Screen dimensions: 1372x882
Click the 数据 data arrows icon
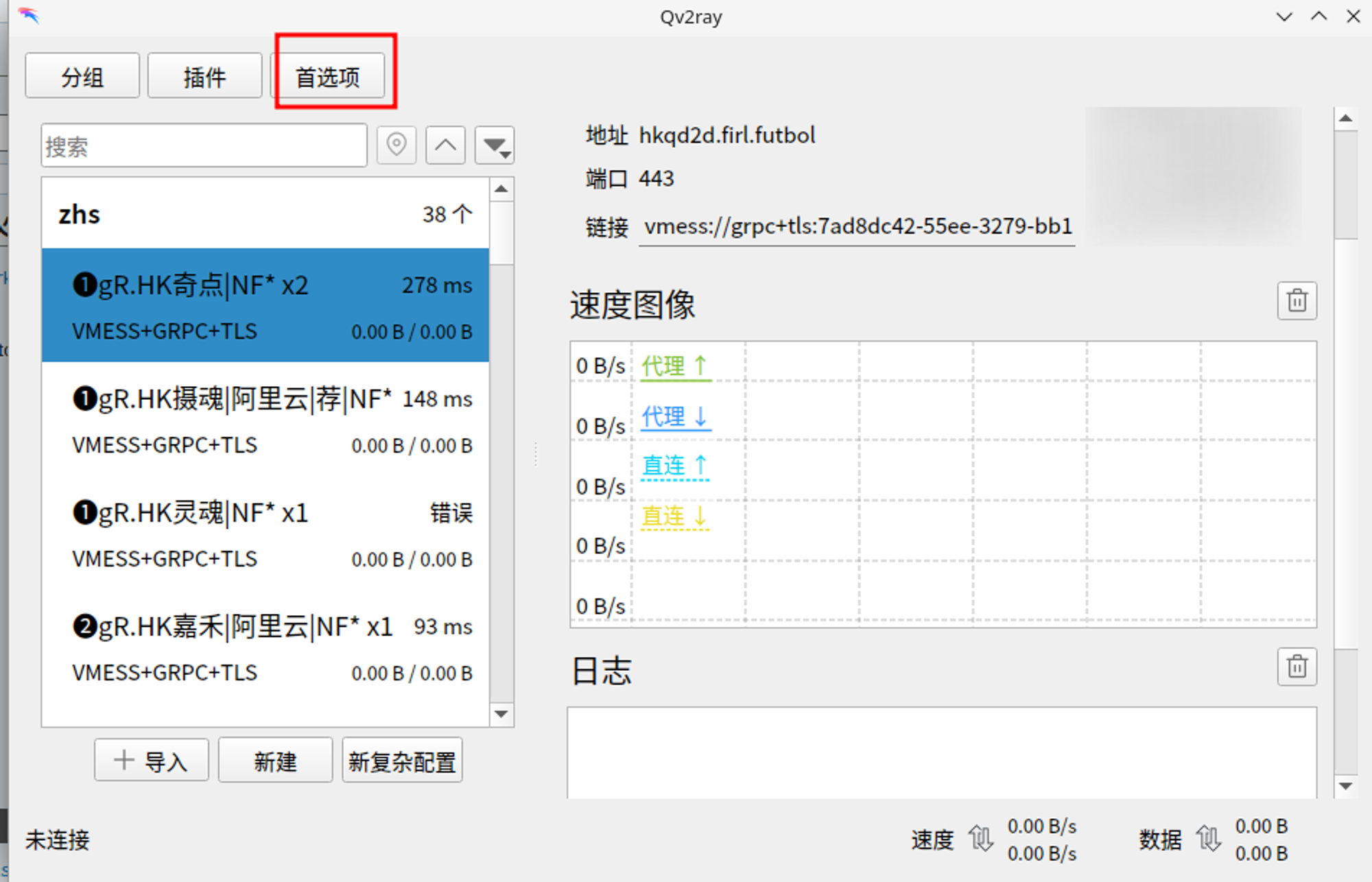tap(1209, 838)
